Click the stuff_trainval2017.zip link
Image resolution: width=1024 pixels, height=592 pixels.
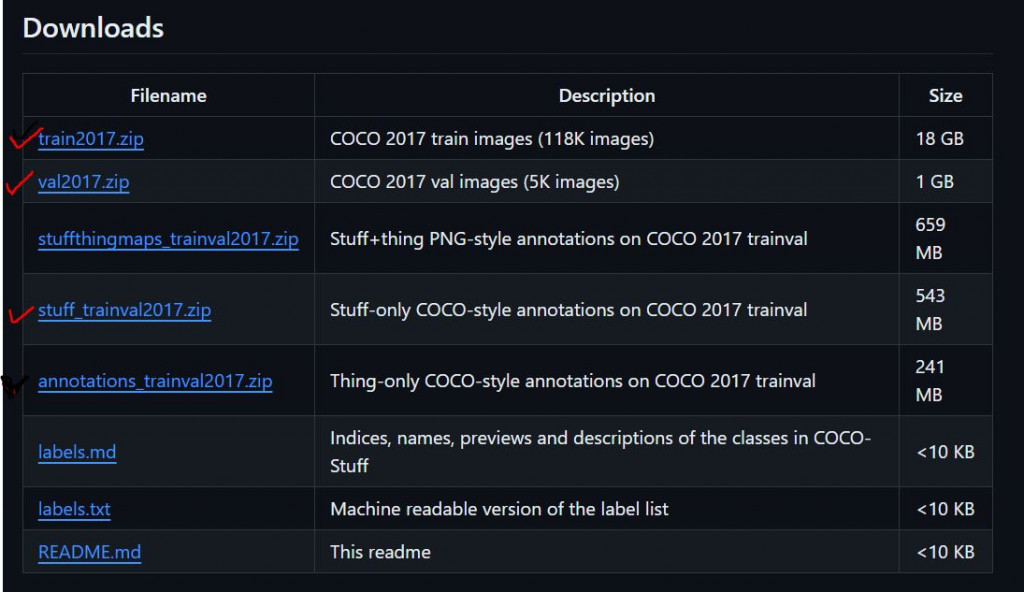(x=124, y=310)
